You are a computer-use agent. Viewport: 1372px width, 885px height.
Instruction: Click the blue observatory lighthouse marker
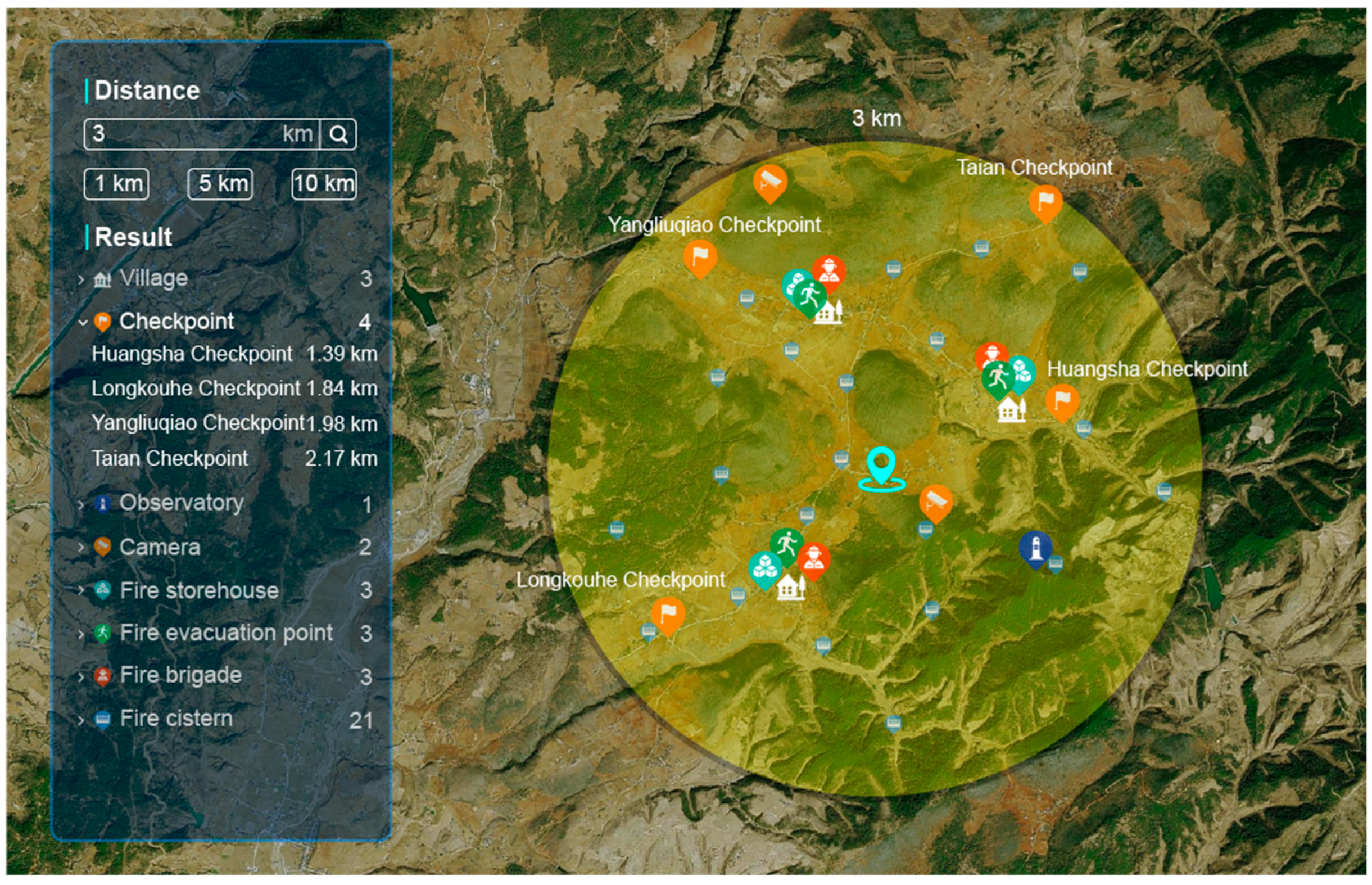pos(1035,547)
